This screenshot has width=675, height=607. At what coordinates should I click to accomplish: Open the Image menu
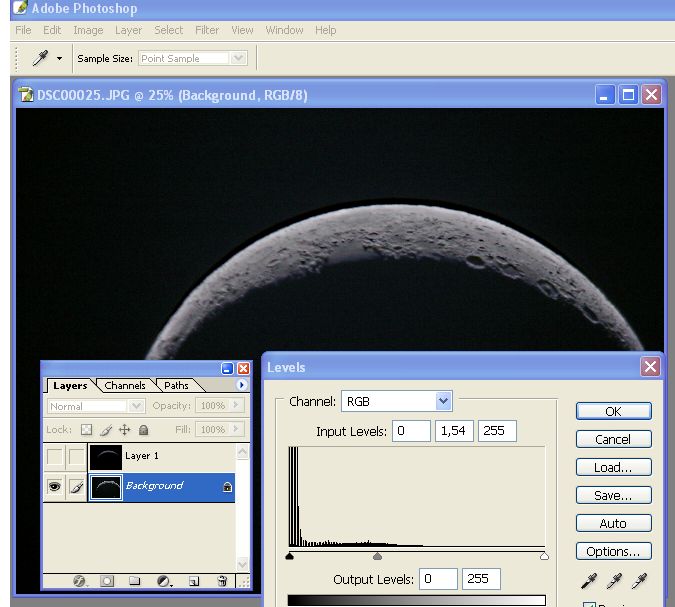pyautogui.click(x=88, y=30)
